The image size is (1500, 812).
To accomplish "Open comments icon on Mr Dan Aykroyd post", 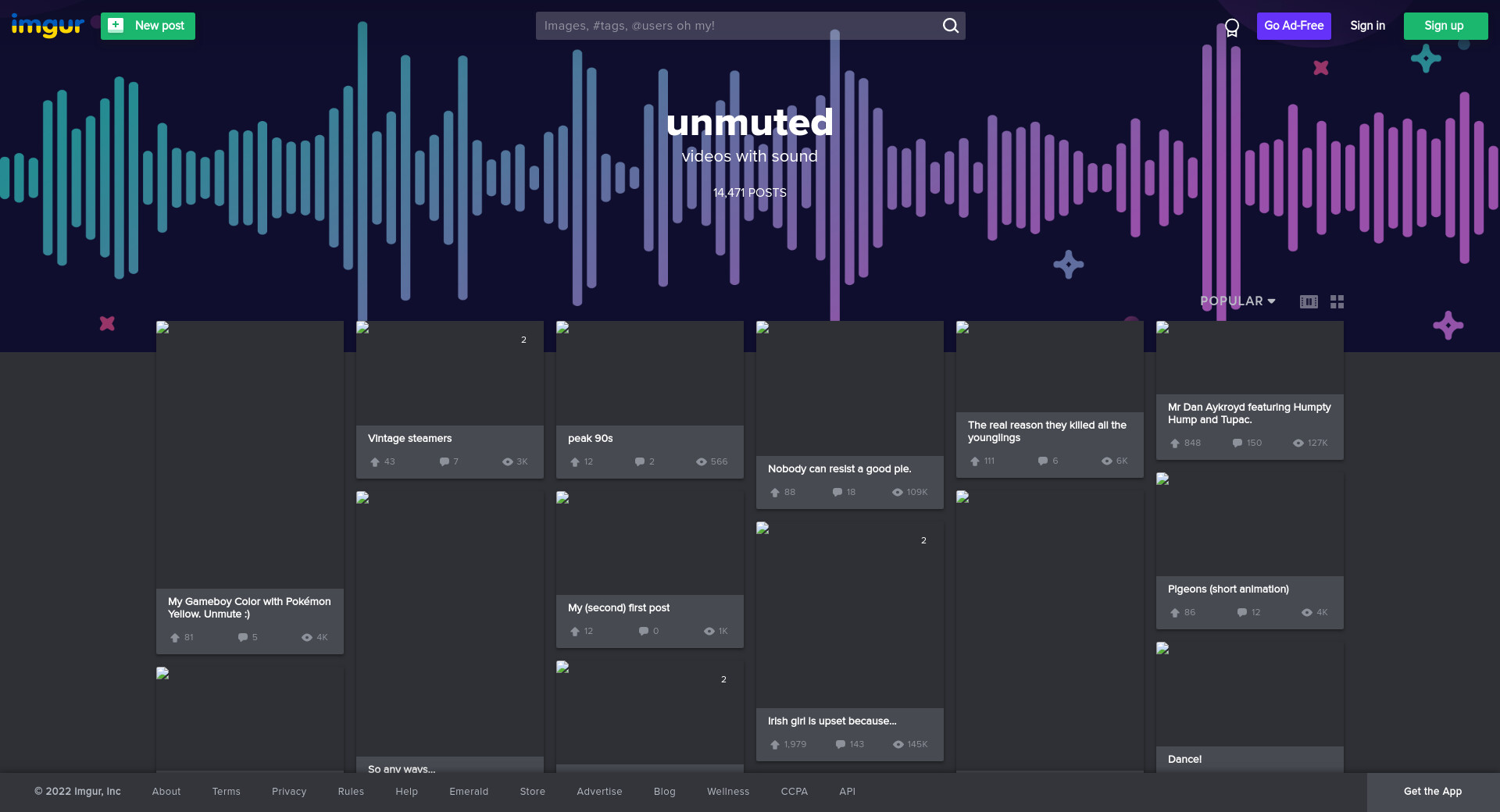I will (x=1237, y=443).
